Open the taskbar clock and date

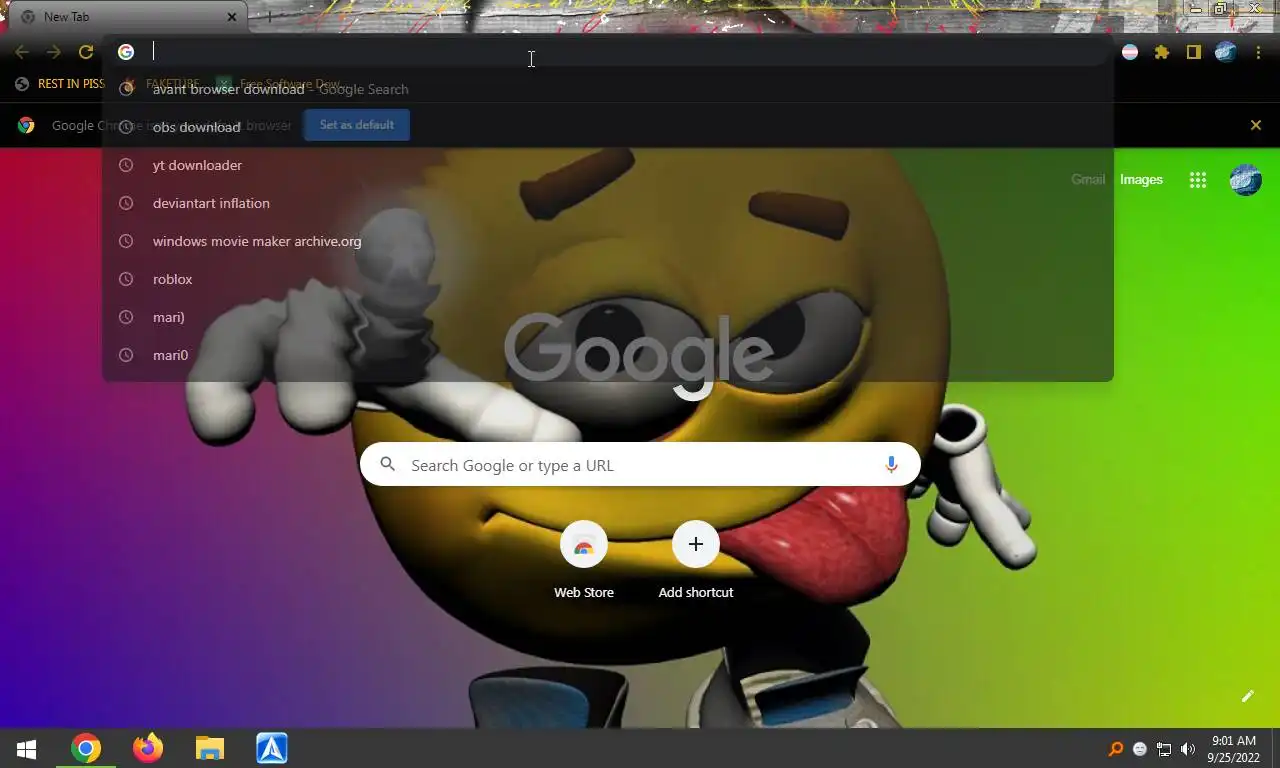[x=1233, y=749]
